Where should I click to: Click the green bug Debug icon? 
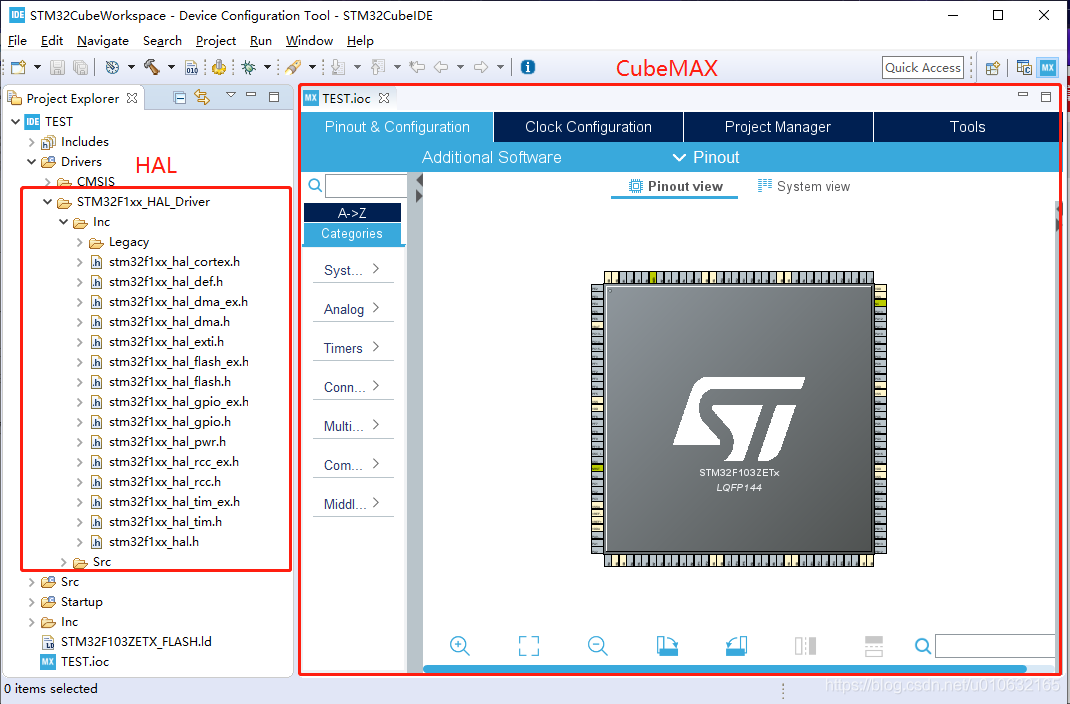coord(248,67)
